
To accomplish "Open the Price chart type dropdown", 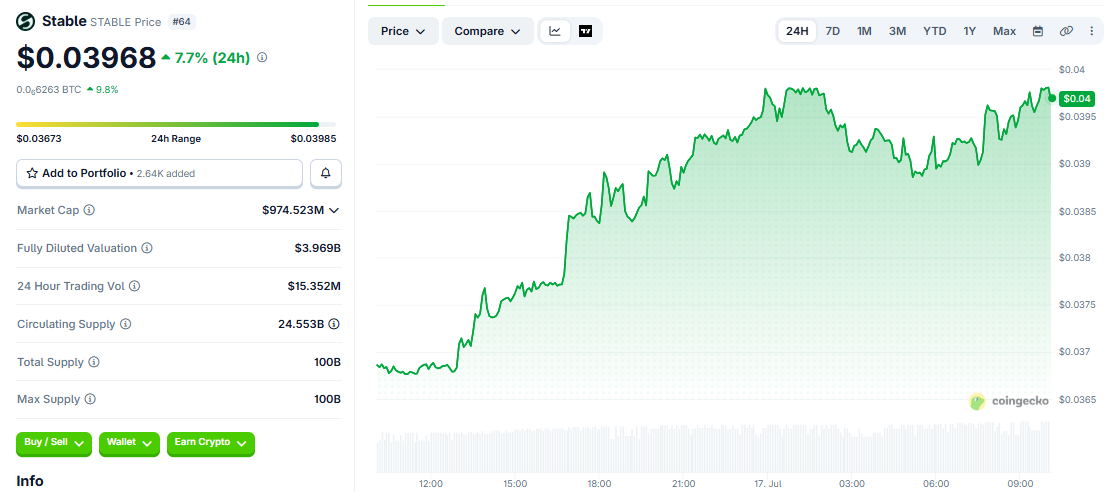I will click(403, 31).
